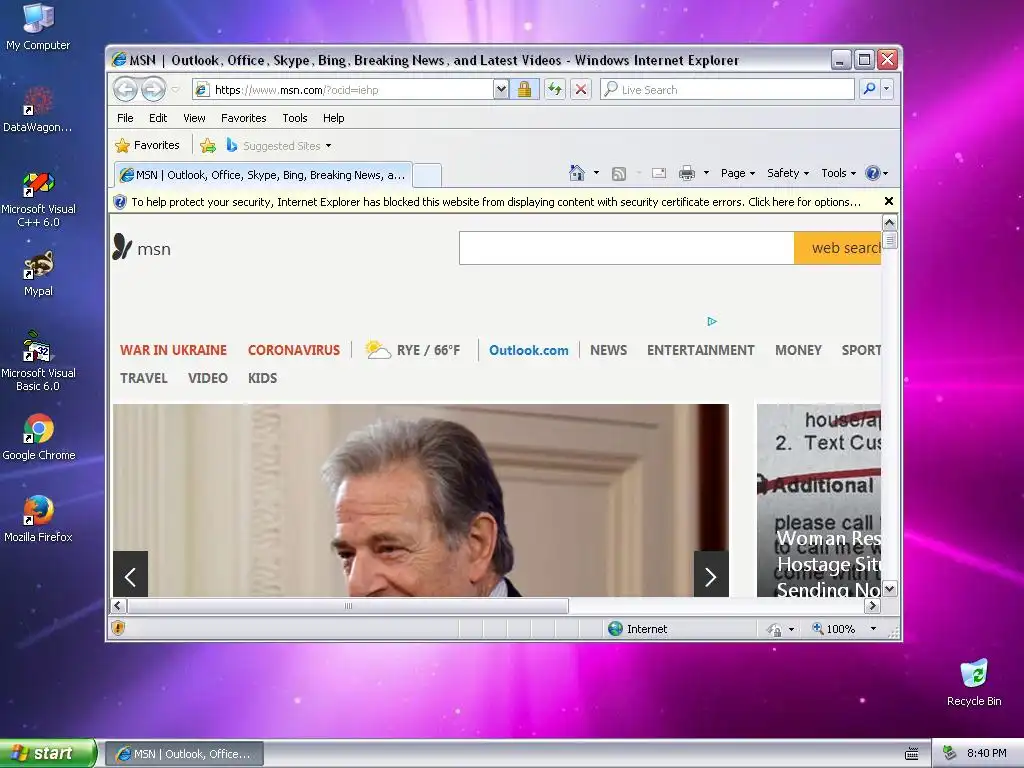Click the Back navigation arrow

point(125,89)
